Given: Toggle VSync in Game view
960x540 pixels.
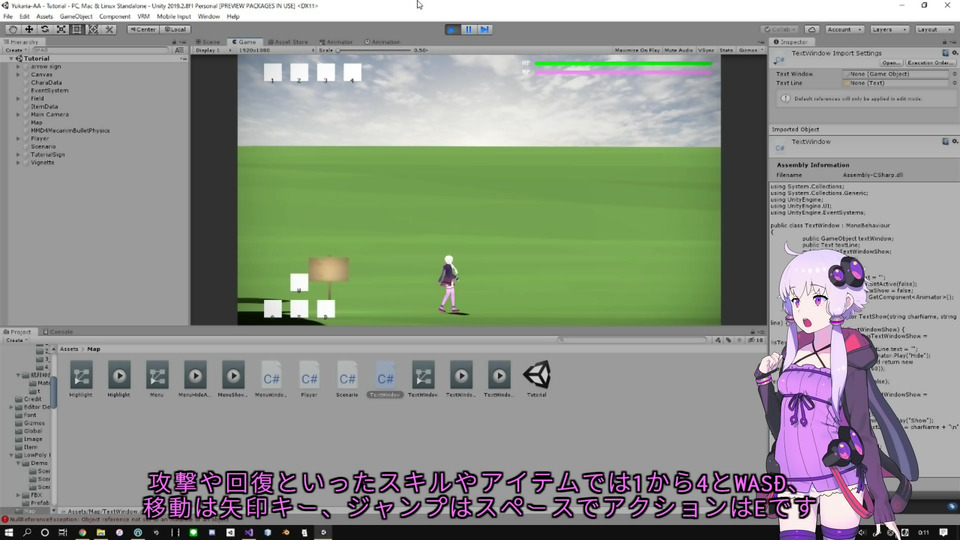Looking at the screenshot, I should [x=706, y=50].
